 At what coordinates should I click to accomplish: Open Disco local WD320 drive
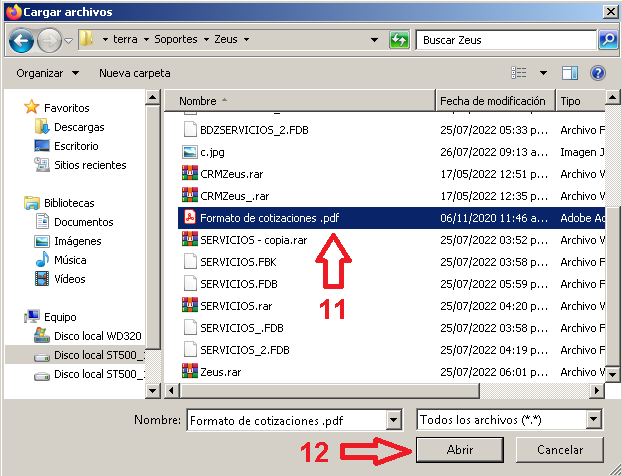coord(98,336)
